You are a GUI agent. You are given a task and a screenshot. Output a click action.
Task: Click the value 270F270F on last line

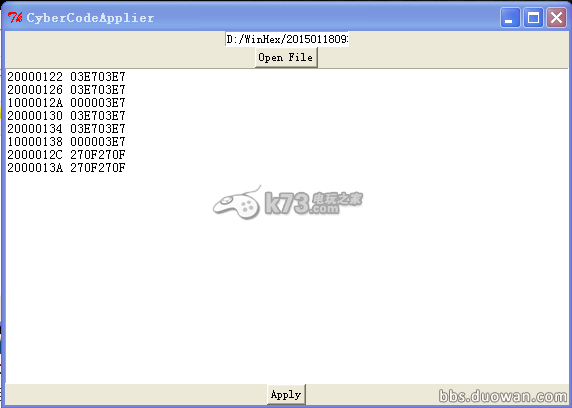click(x=98, y=168)
